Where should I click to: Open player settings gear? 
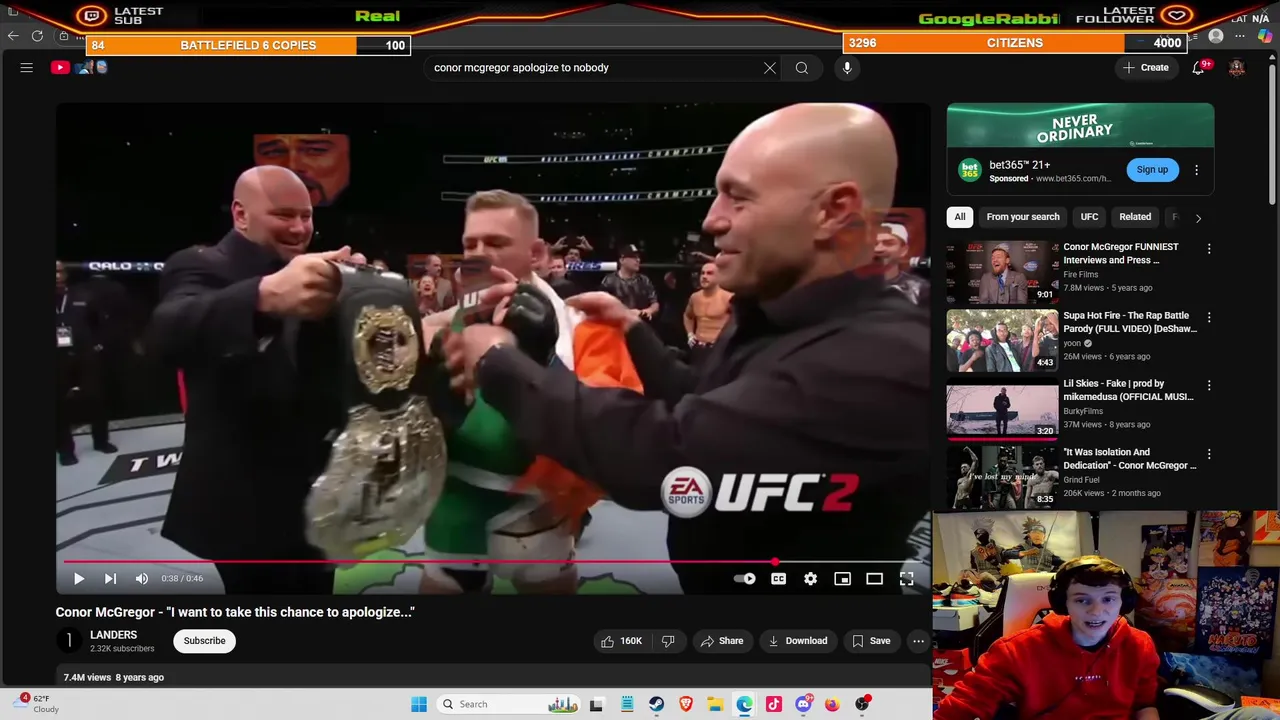tap(810, 578)
